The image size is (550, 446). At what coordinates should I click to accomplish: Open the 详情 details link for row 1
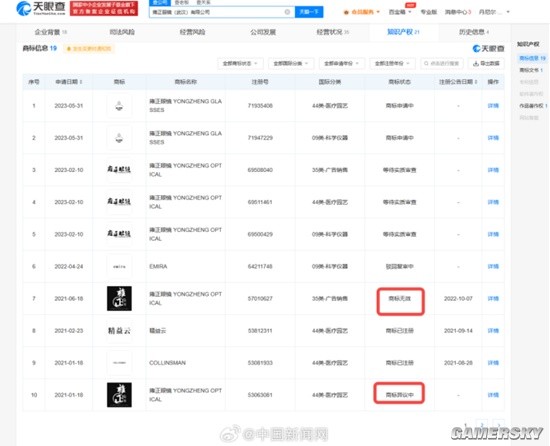point(493,106)
